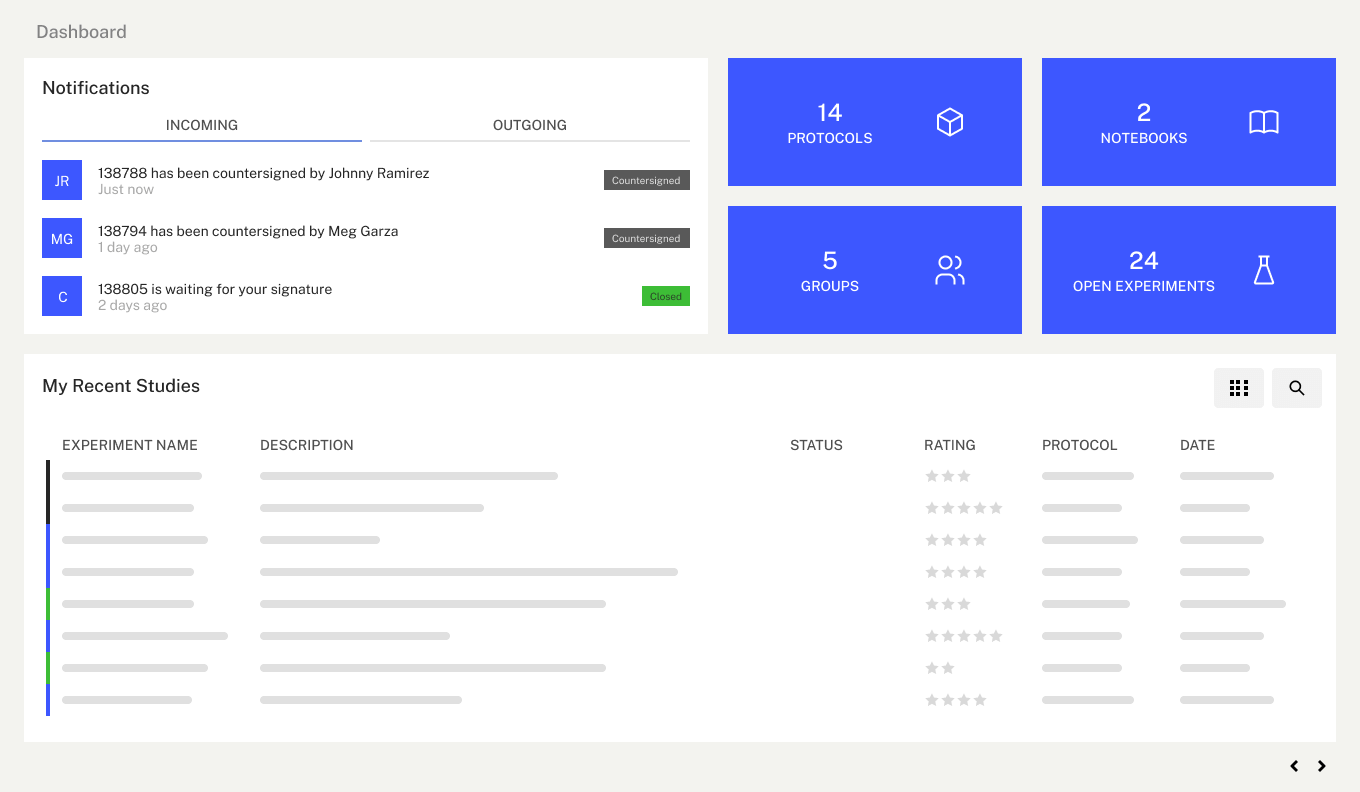Click the Open Experiments flask icon
The height and width of the screenshot is (792, 1360).
click(x=1264, y=270)
